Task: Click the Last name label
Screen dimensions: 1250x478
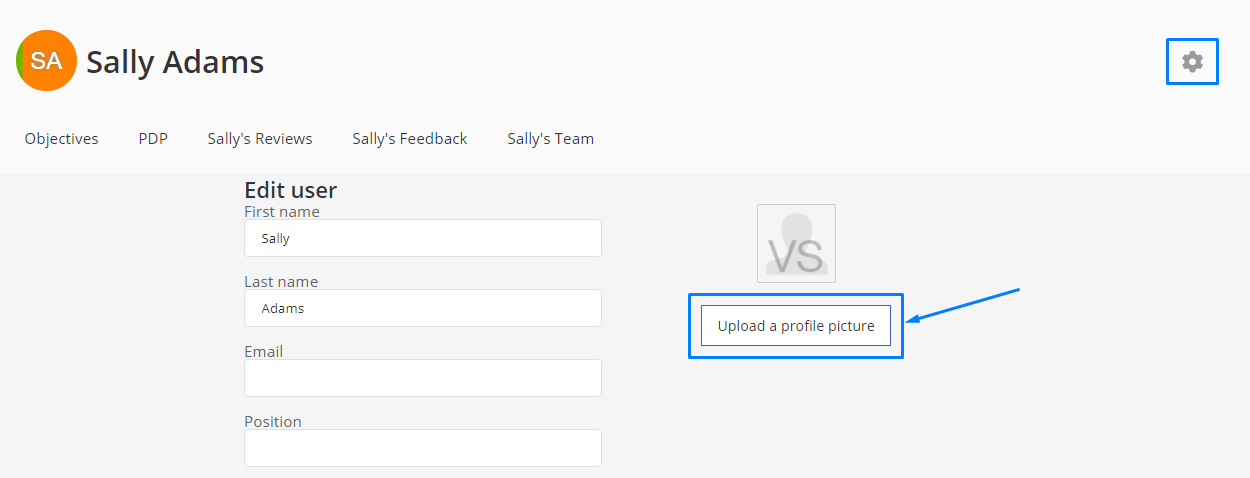Action: click(x=281, y=282)
